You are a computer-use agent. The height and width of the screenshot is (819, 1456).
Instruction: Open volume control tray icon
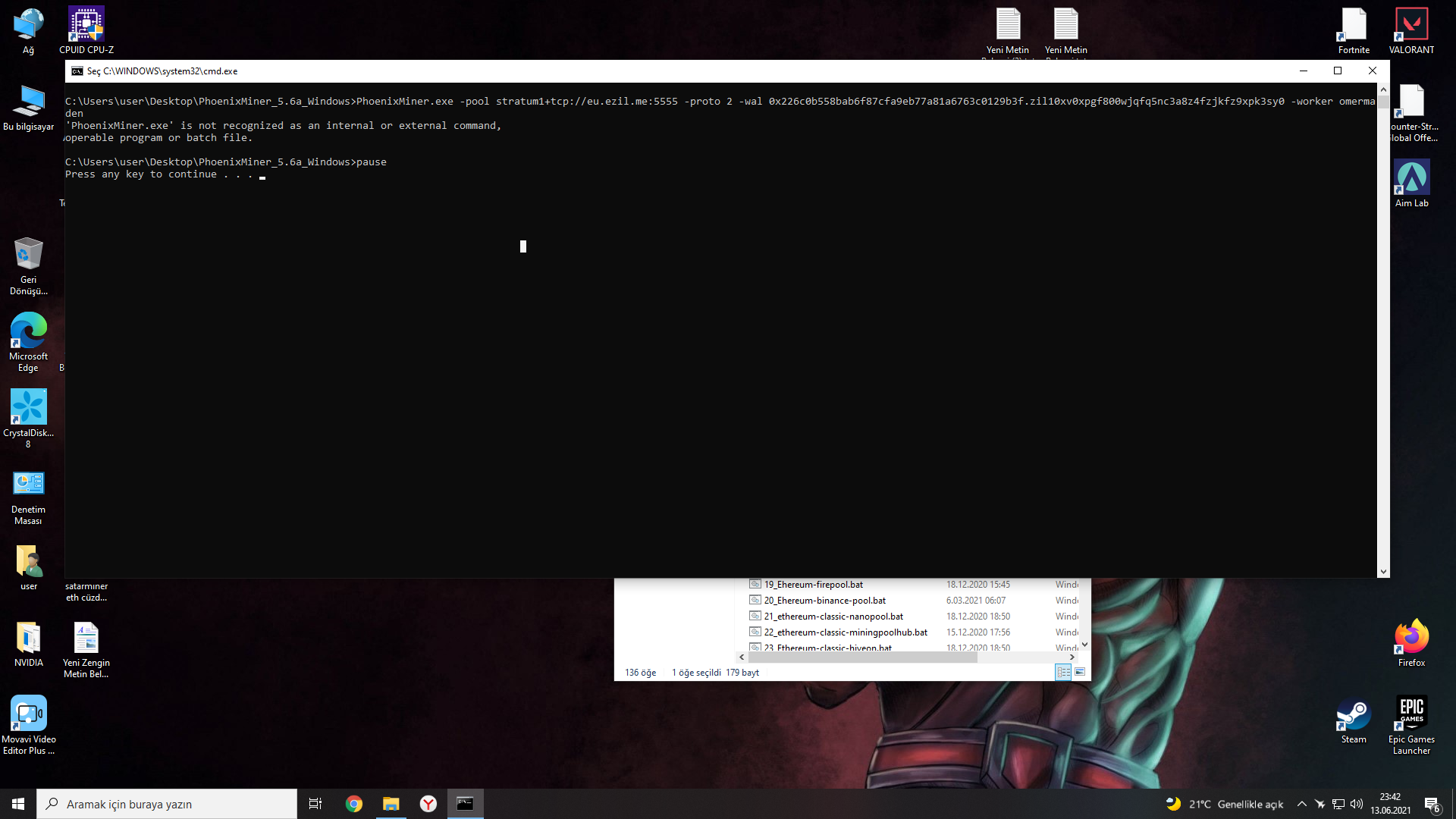pyautogui.click(x=1357, y=804)
